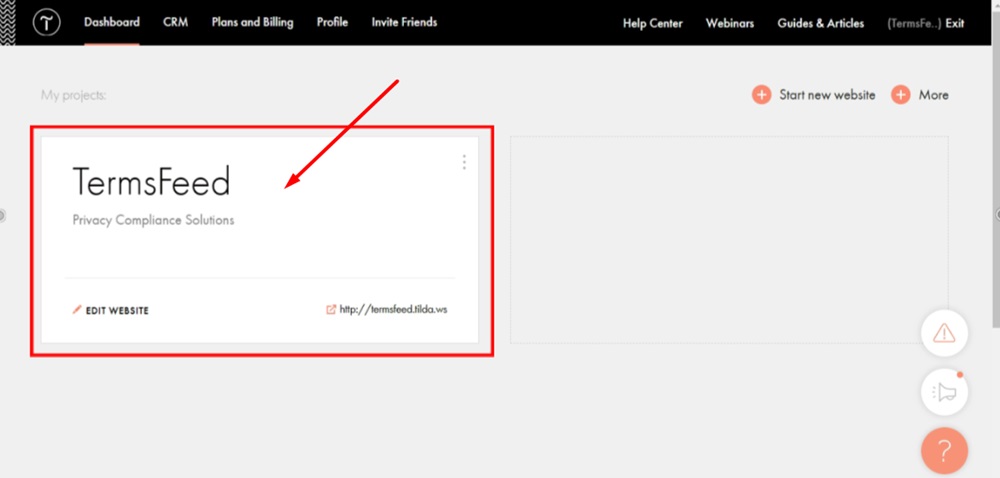
Task: Click the plus icon beside Start new website
Action: click(761, 95)
